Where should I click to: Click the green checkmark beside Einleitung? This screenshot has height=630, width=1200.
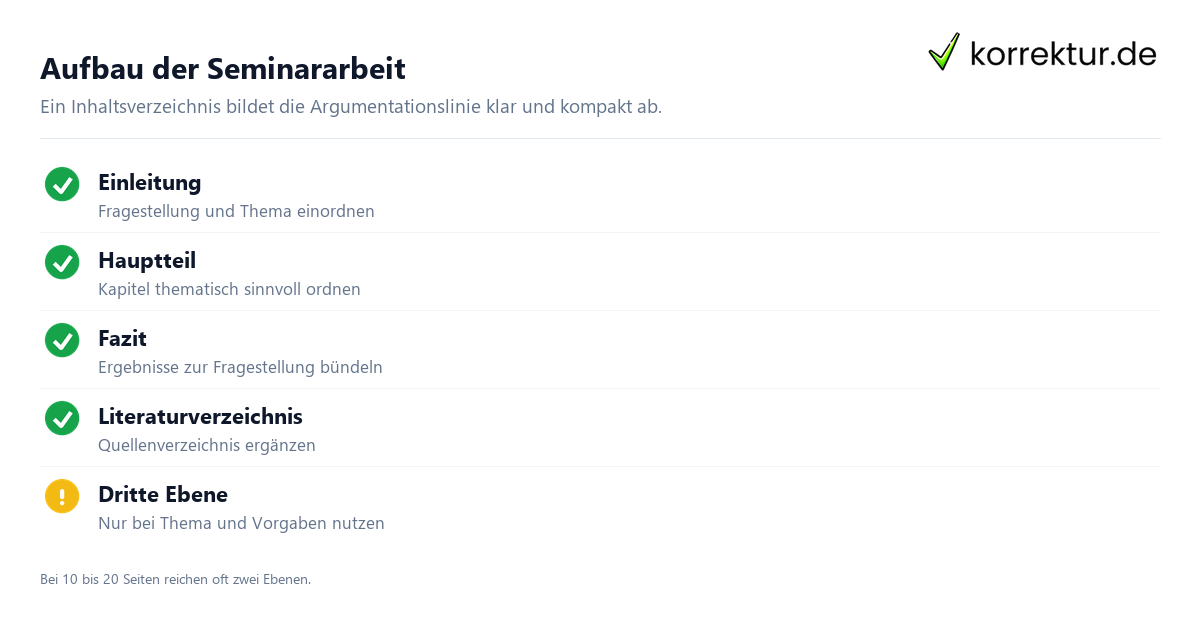click(62, 184)
